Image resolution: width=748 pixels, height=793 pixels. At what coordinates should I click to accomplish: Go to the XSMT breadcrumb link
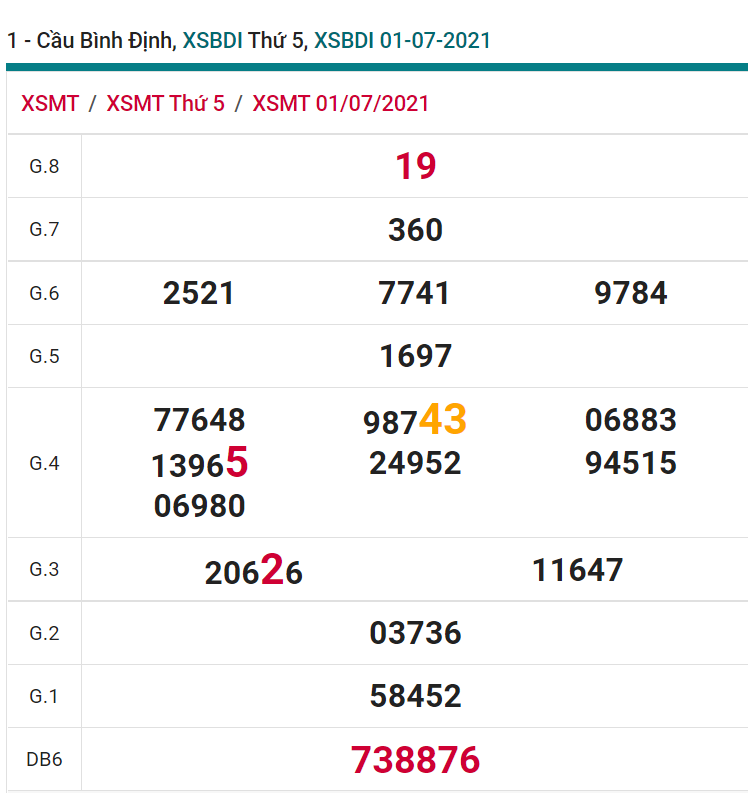click(x=49, y=104)
